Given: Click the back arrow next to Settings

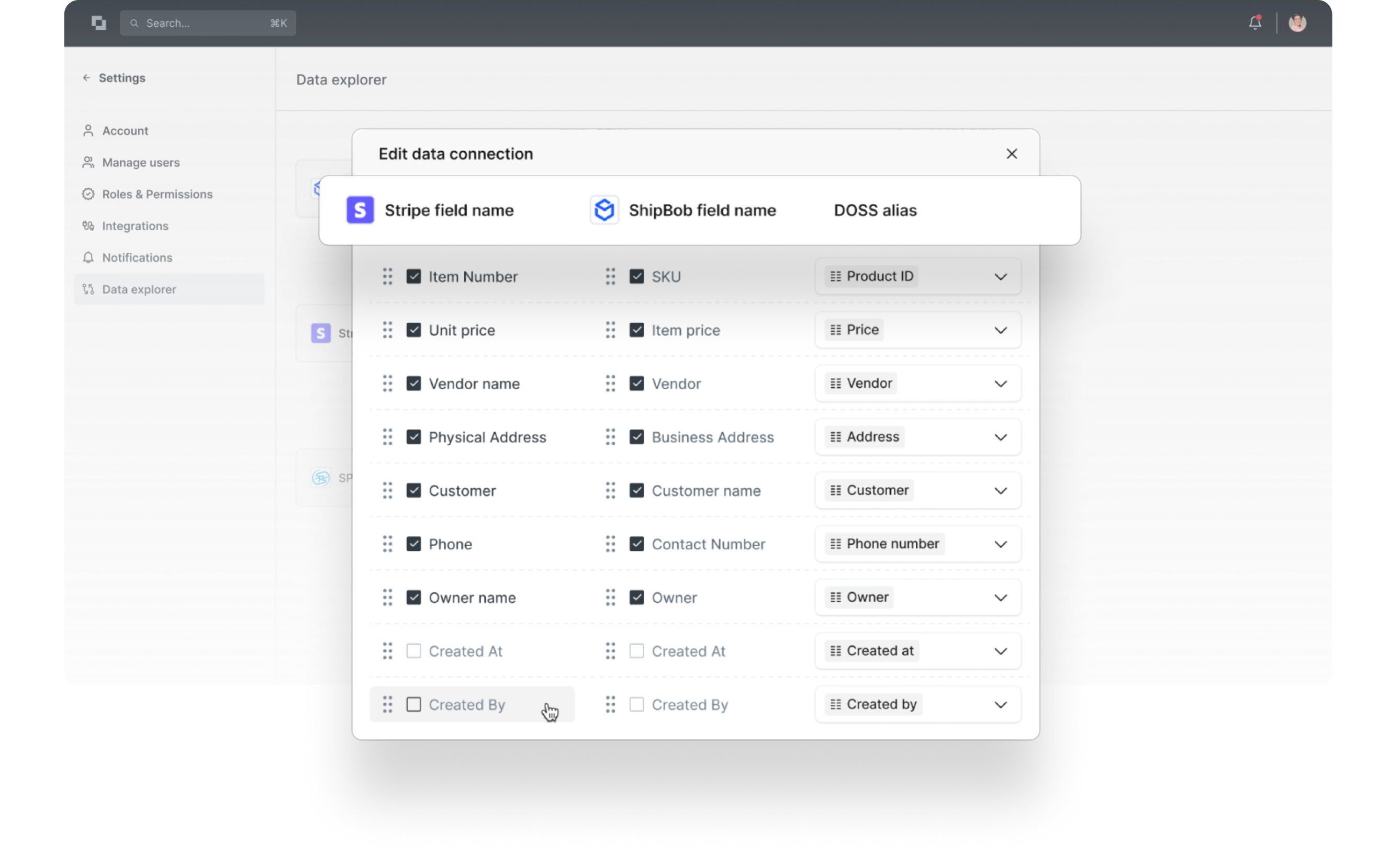Looking at the screenshot, I should point(86,78).
